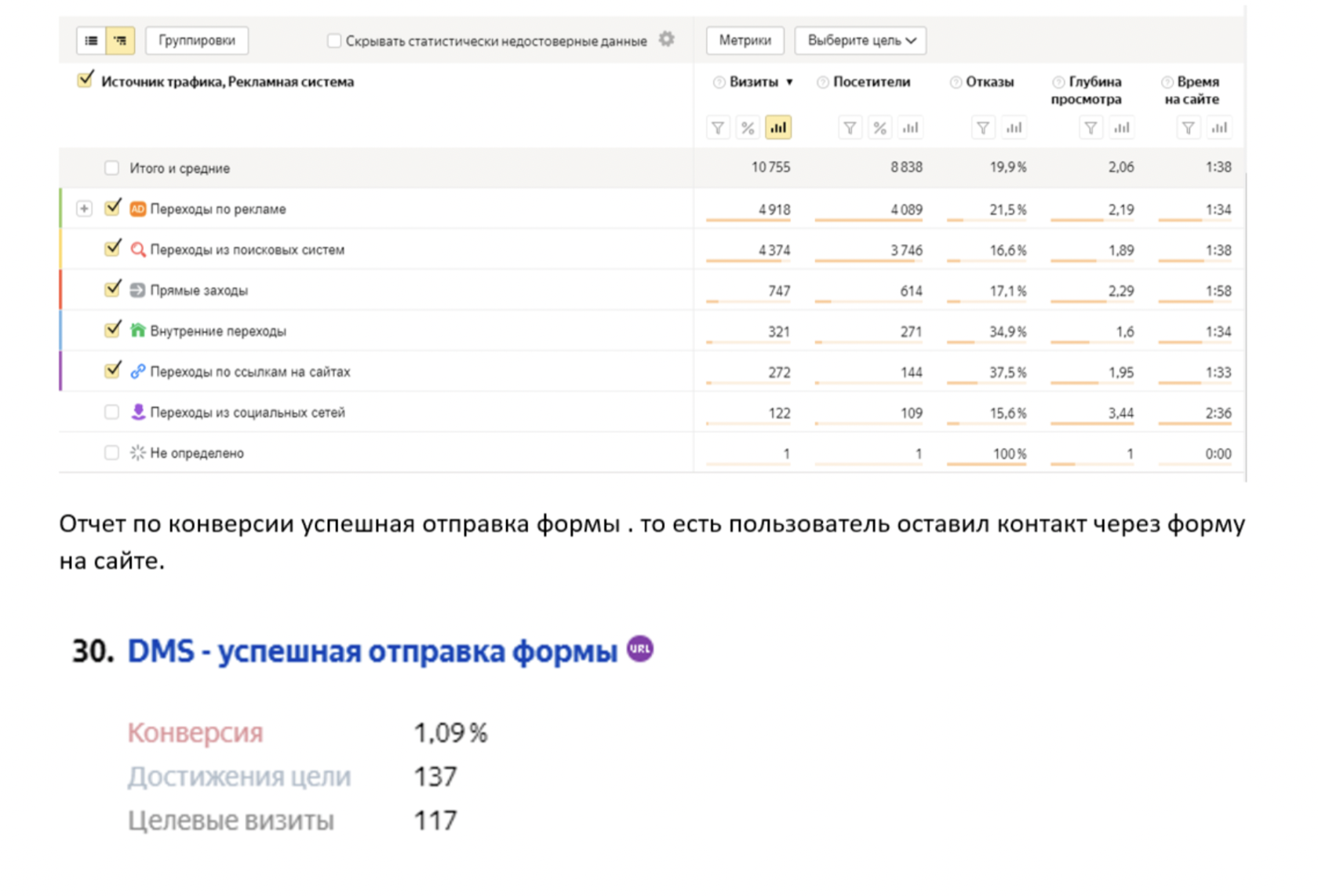Viewport: 1318px width, 896px height.
Task: Select the tree view icon
Action: click(x=120, y=41)
